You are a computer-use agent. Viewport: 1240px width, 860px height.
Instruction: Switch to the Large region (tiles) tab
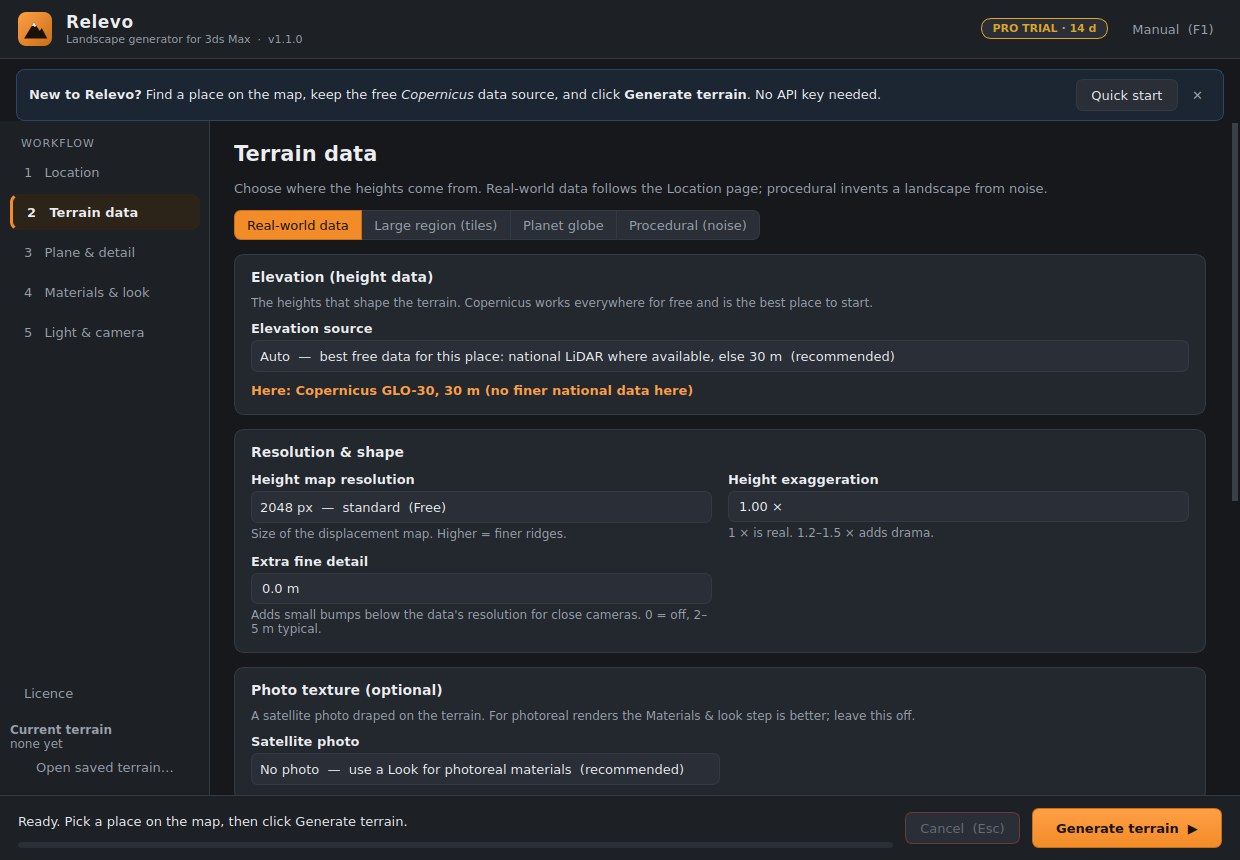click(435, 225)
